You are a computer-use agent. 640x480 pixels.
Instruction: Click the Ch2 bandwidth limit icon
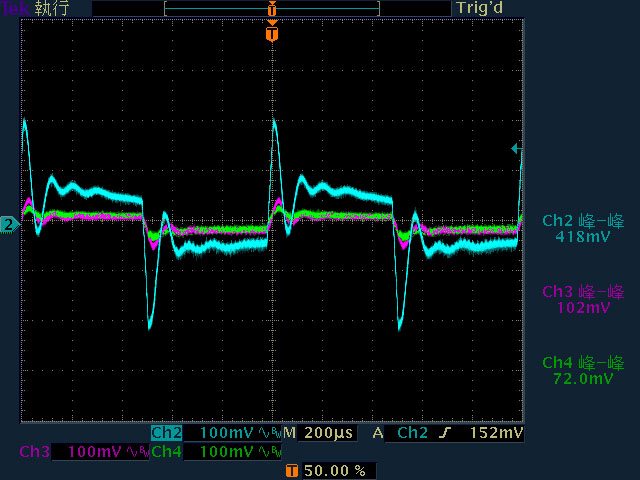[269, 433]
